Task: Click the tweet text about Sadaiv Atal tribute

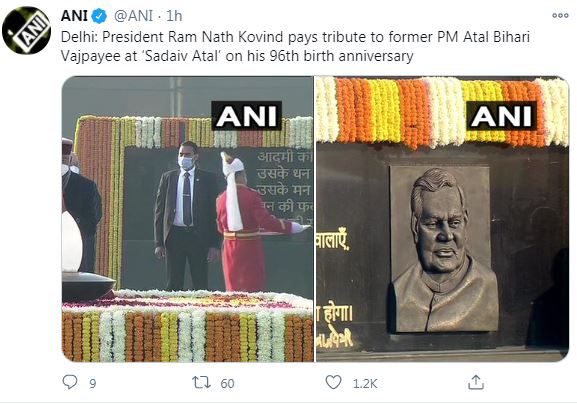Action: [295, 46]
